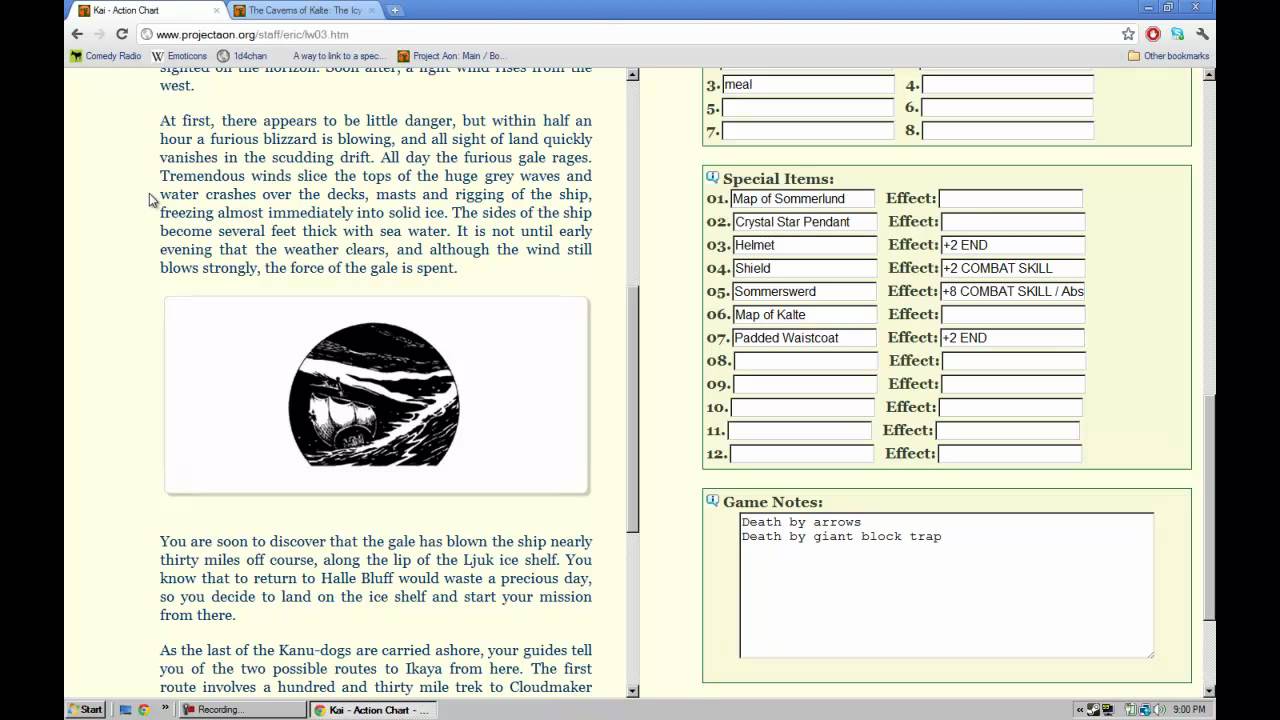
Task: Click the Sommerswerd effect '+8 COMBAT SKILL' field
Action: [x=1013, y=291]
